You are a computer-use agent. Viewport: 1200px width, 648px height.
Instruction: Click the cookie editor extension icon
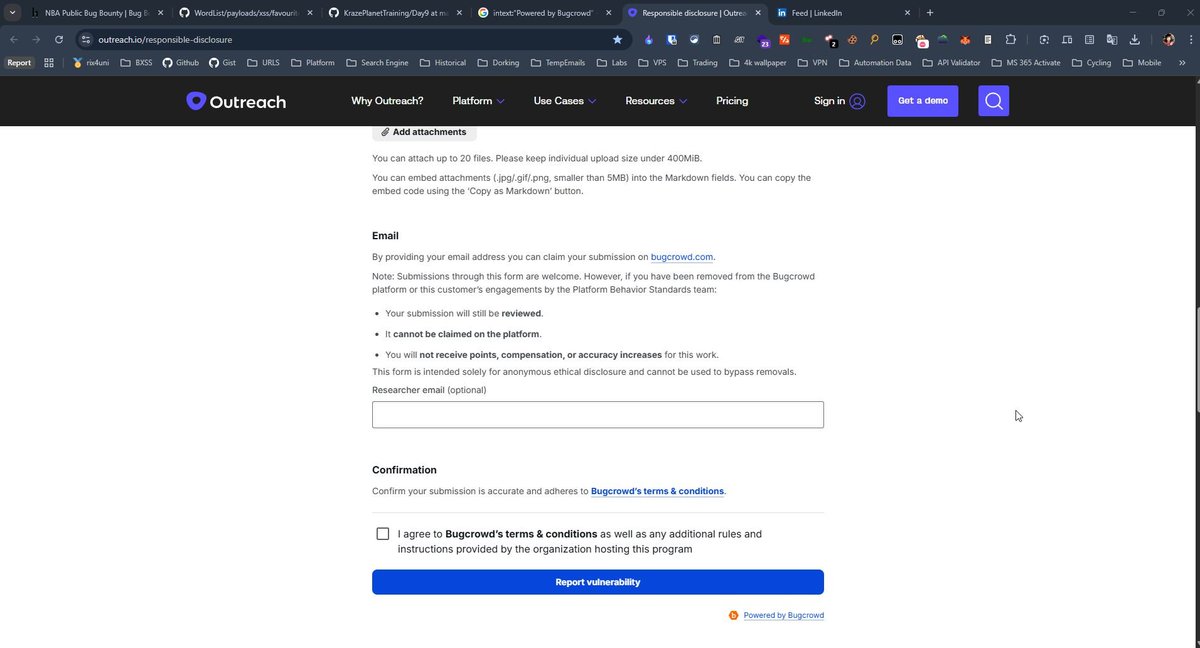tap(852, 39)
